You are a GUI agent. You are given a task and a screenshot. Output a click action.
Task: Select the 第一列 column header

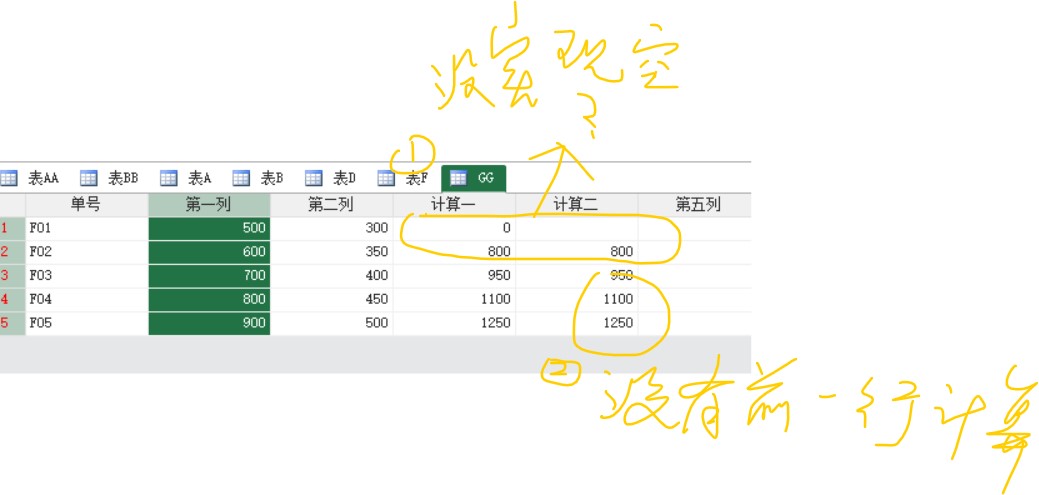pyautogui.click(x=209, y=205)
